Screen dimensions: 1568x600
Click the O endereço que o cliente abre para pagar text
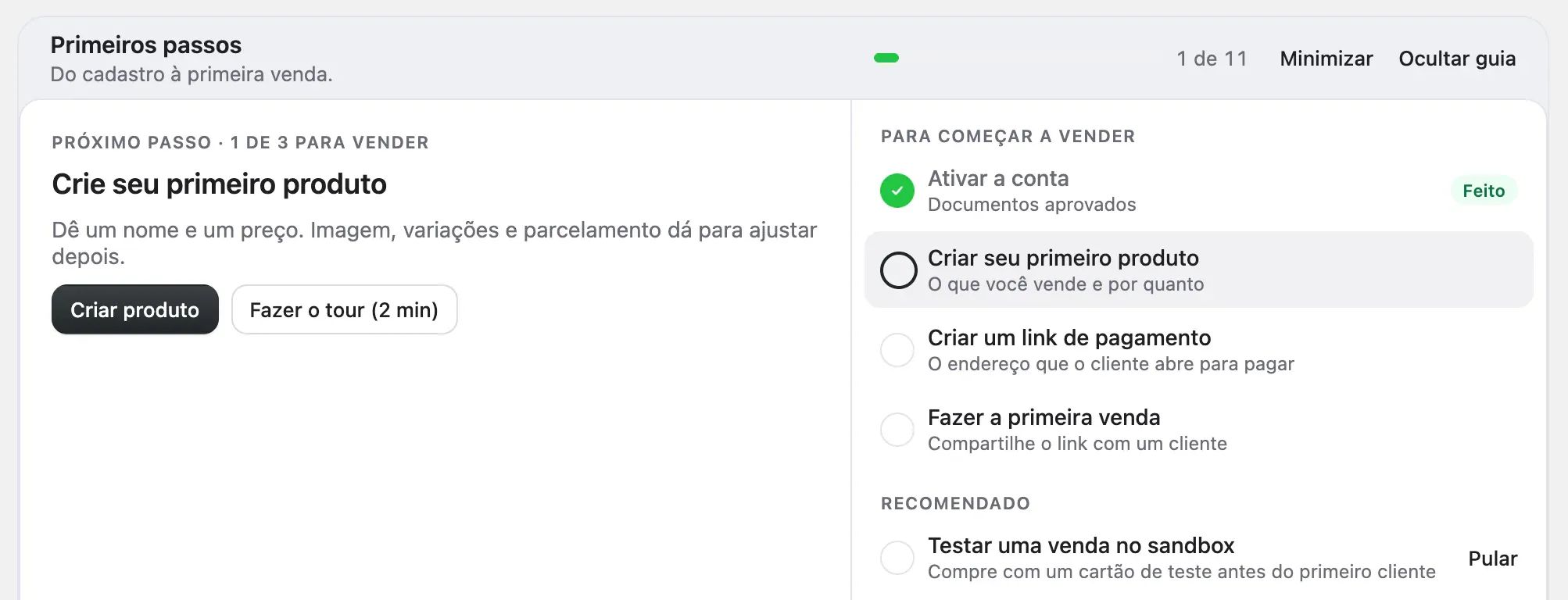pos(1111,364)
